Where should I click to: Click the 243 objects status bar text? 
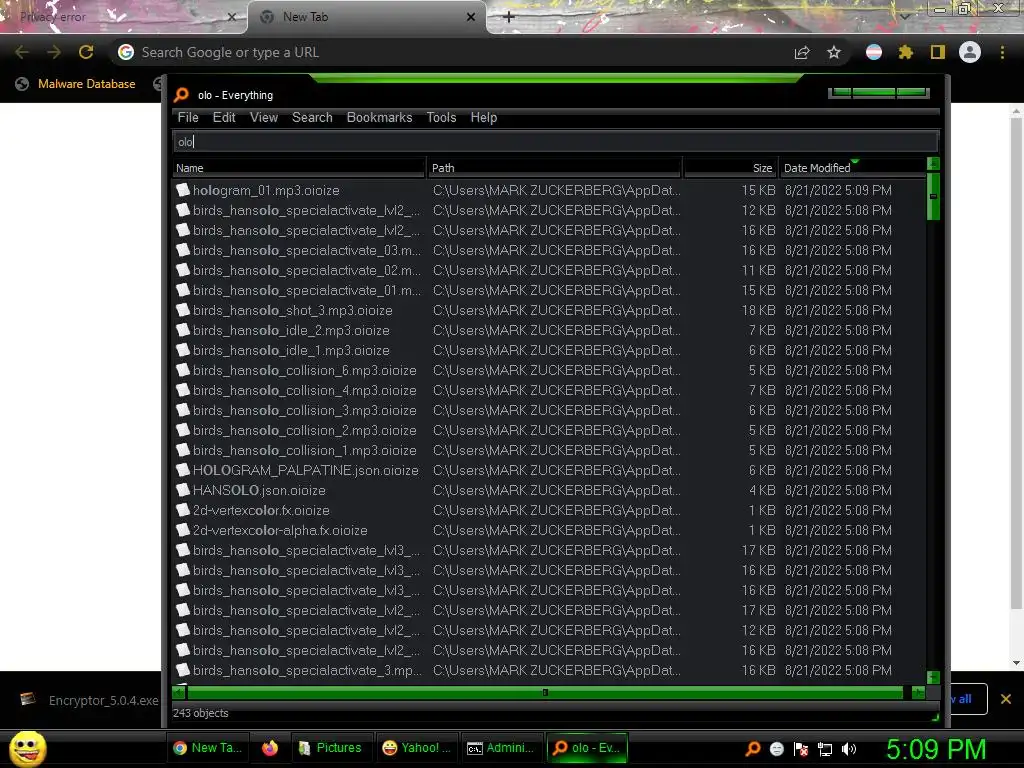click(x=200, y=713)
